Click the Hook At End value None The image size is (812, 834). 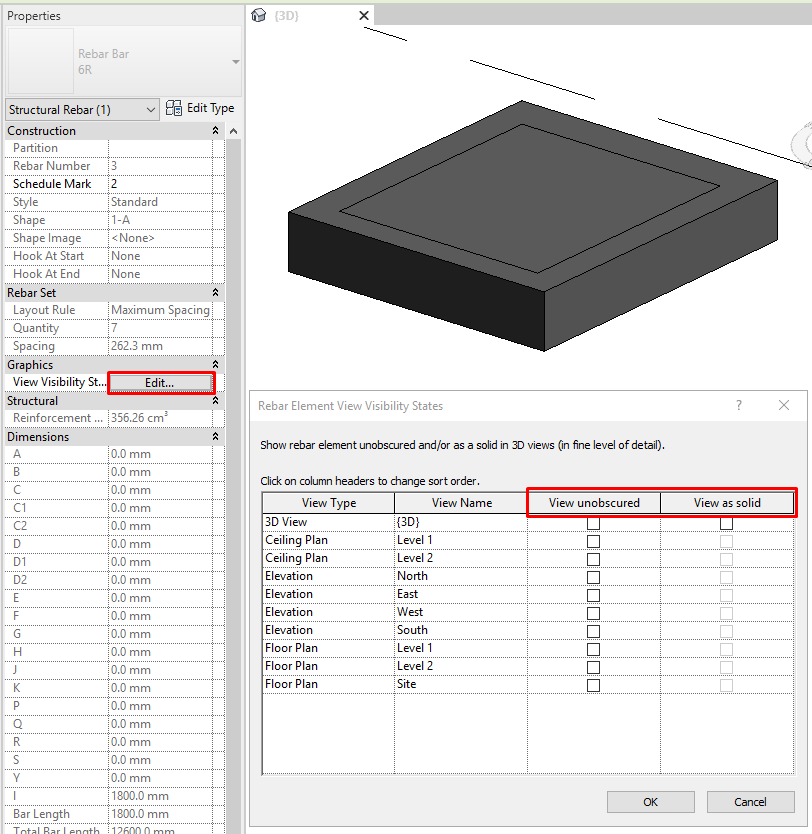[x=160, y=274]
